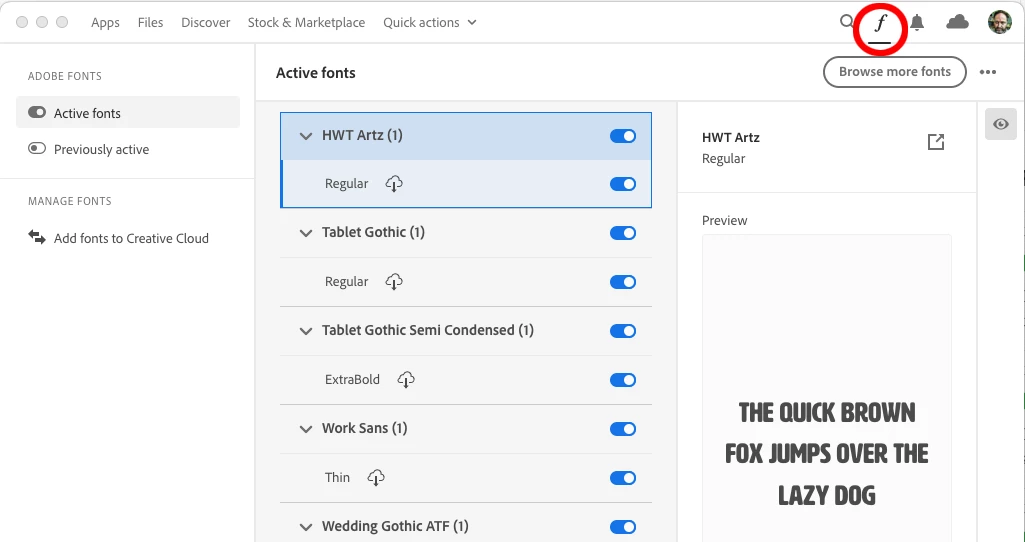
Task: Open the fonts italic f icon
Action: coord(880,23)
